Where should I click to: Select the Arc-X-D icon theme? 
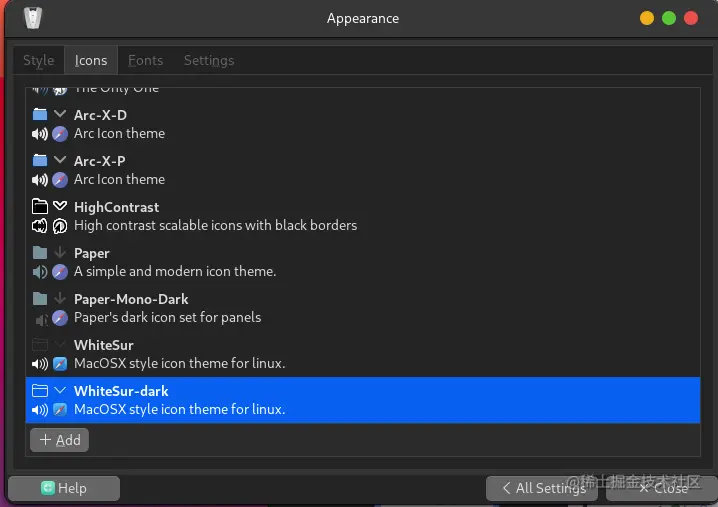(363, 125)
